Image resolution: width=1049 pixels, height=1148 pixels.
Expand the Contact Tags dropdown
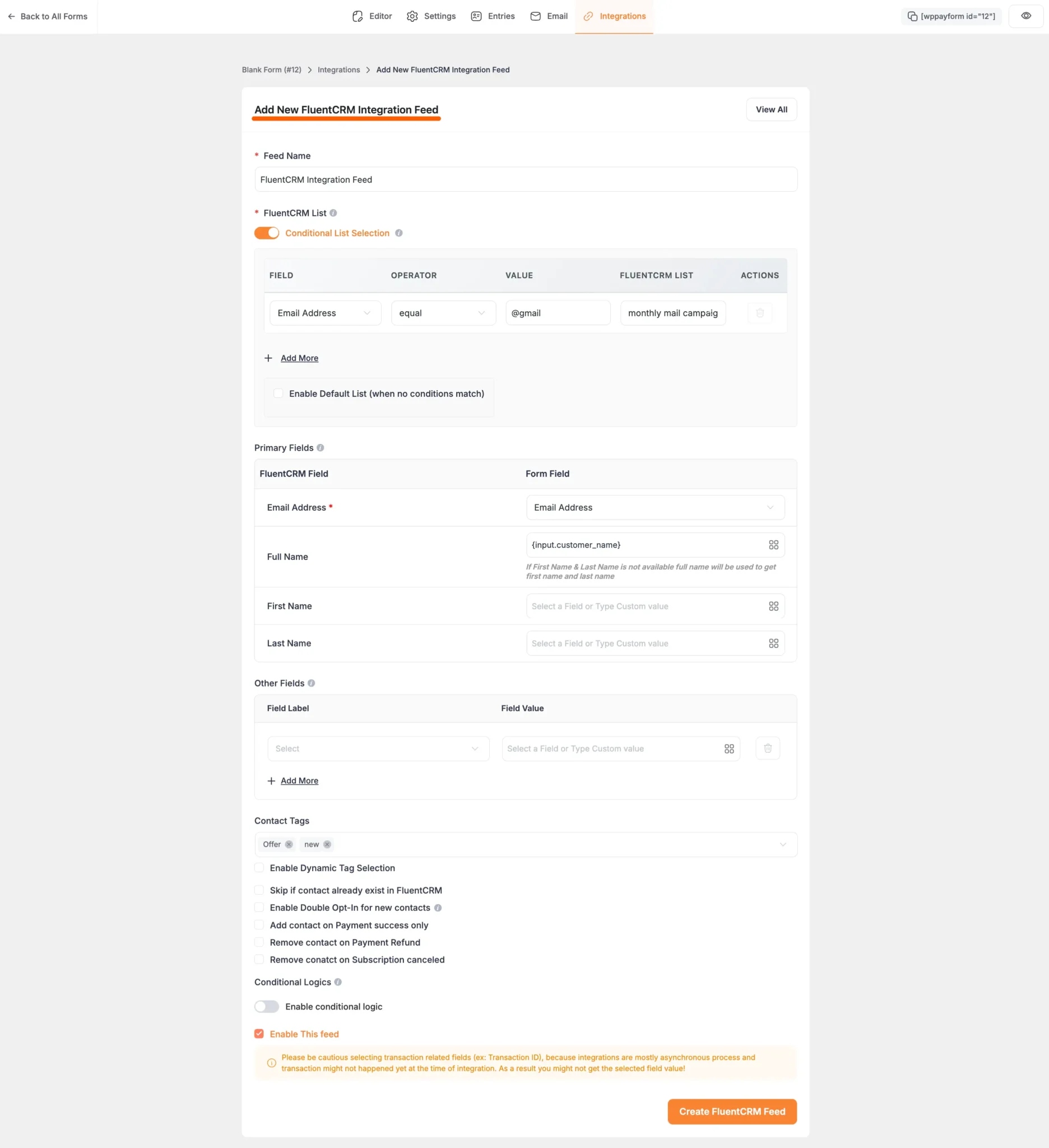[783, 845]
